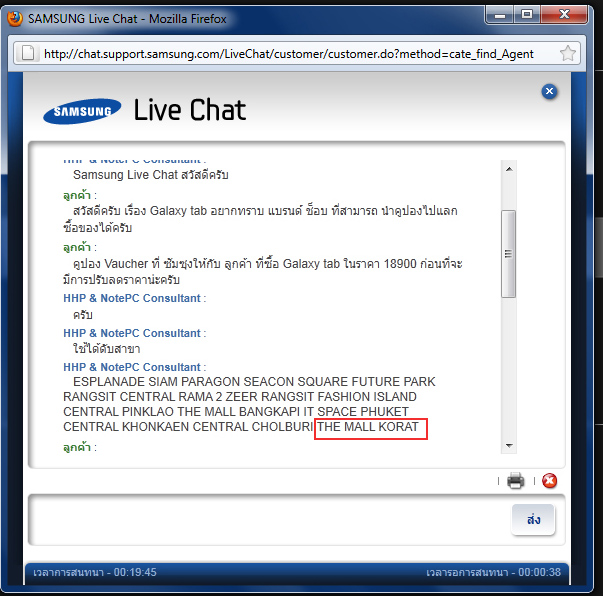Click the text 'THE MALL KORAT'
603x596 pixels.
368,427
